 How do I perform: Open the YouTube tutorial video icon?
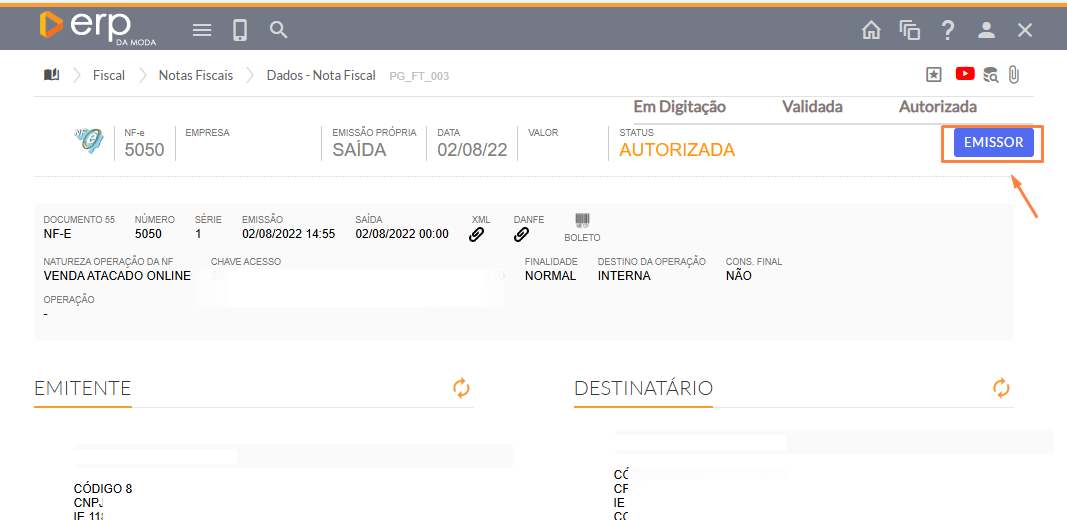965,74
